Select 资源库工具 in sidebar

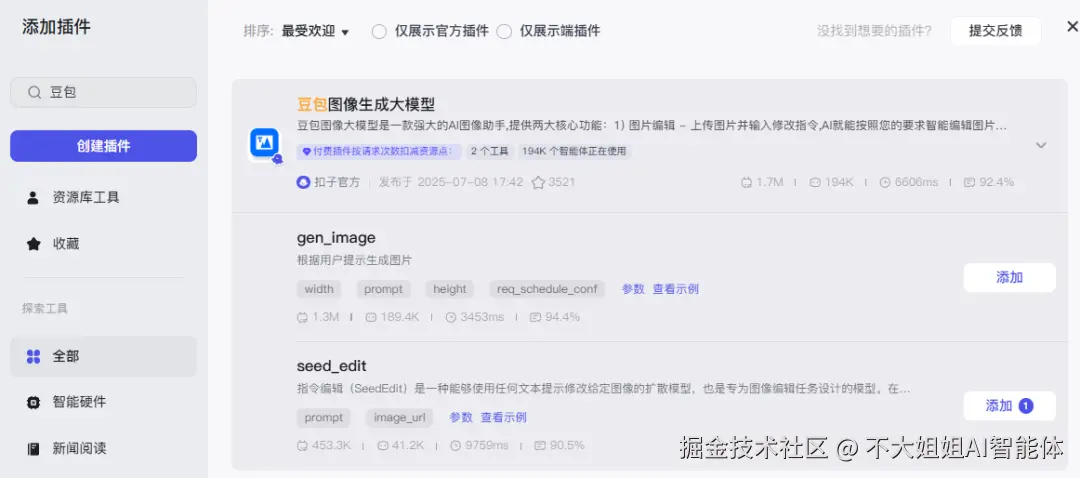(x=103, y=198)
